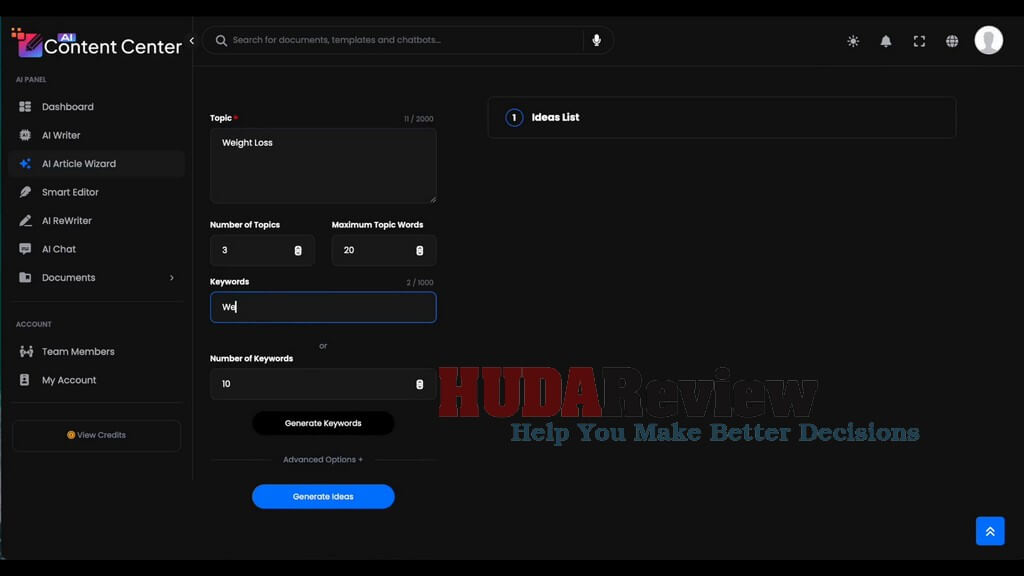Screen dimensions: 1024x576
Task: Open Documents menu item
Action: 96,278
